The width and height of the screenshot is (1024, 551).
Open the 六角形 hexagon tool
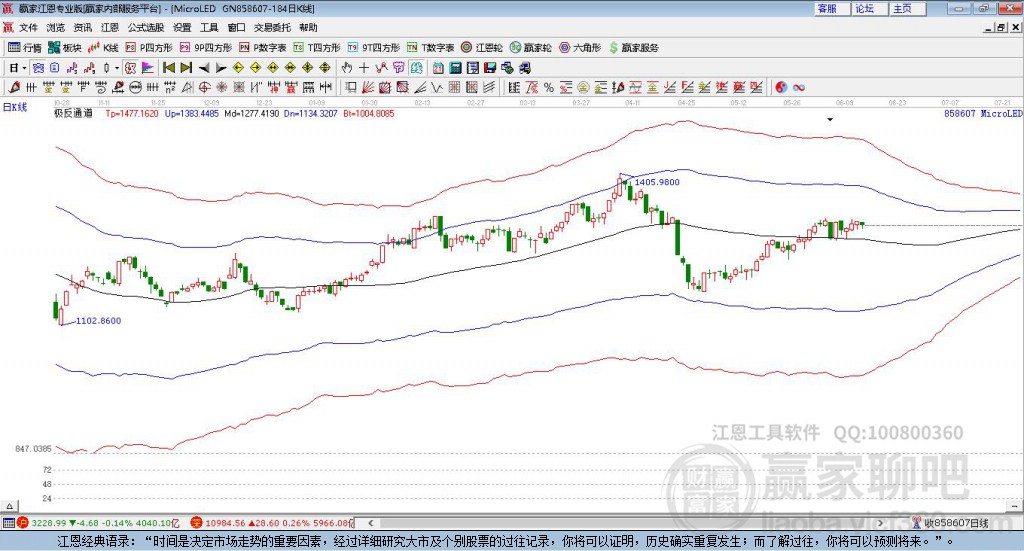[x=580, y=48]
